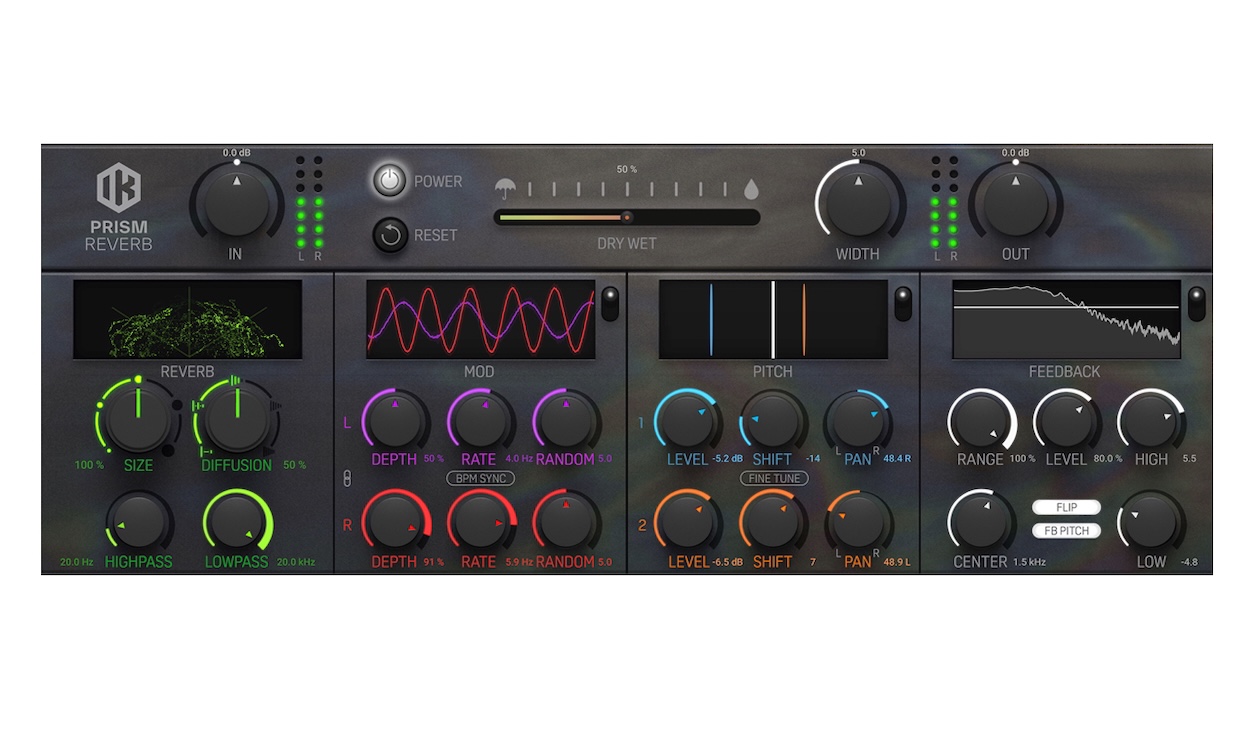This screenshot has width=1260, height=756.
Task: Click the SIZE value 100 %
Action: tap(89, 465)
